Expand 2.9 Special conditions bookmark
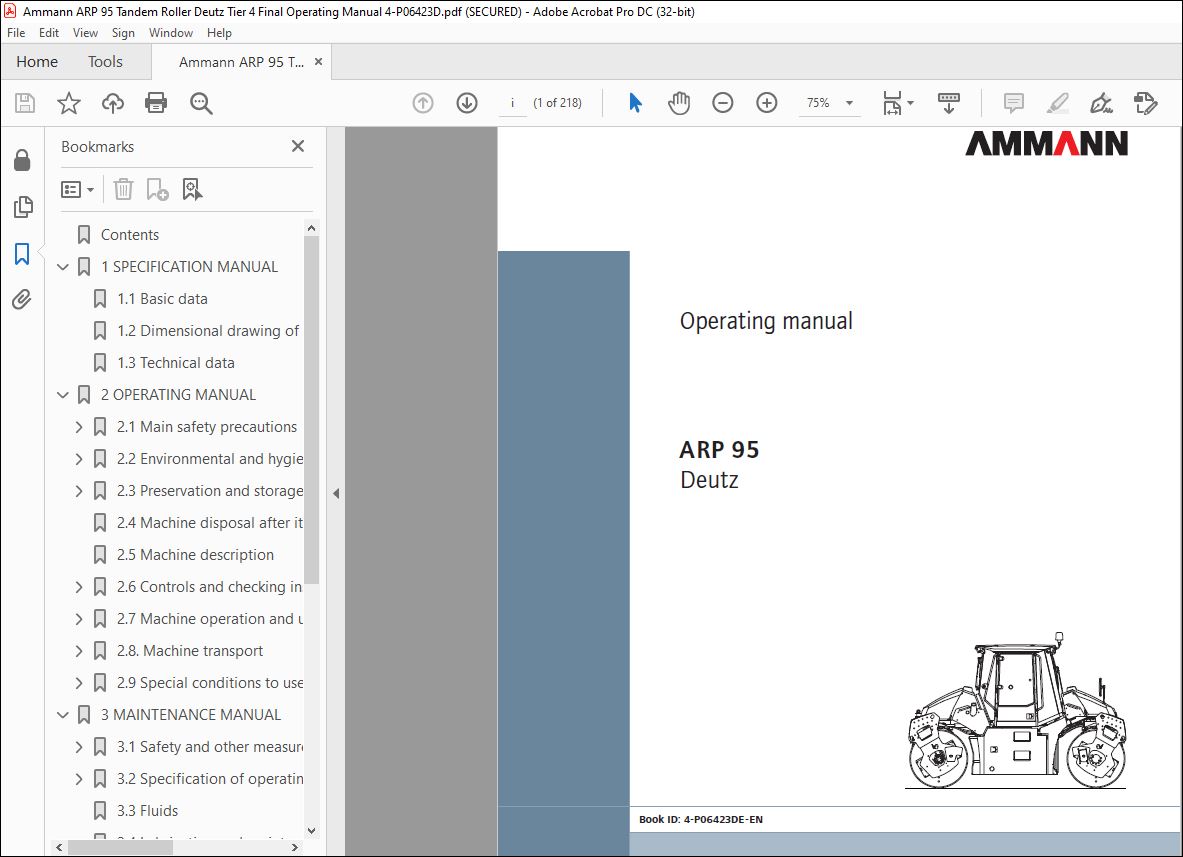Screen dimensions: 1183x857 coord(79,683)
